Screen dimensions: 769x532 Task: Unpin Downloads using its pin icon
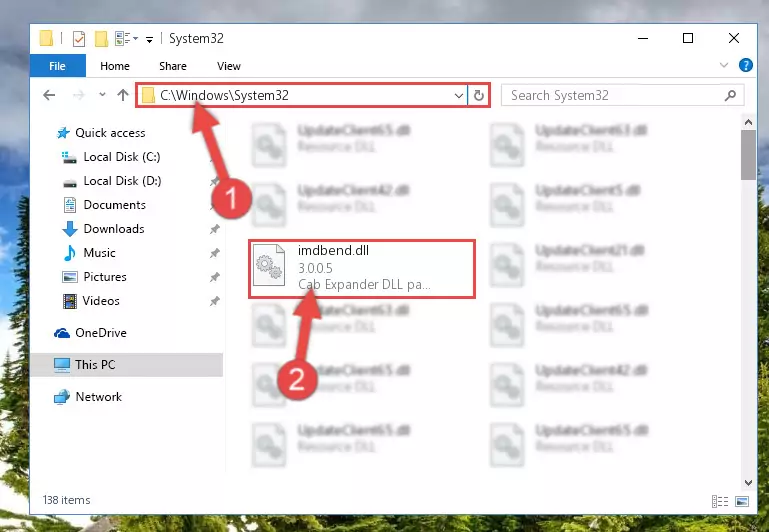point(214,229)
